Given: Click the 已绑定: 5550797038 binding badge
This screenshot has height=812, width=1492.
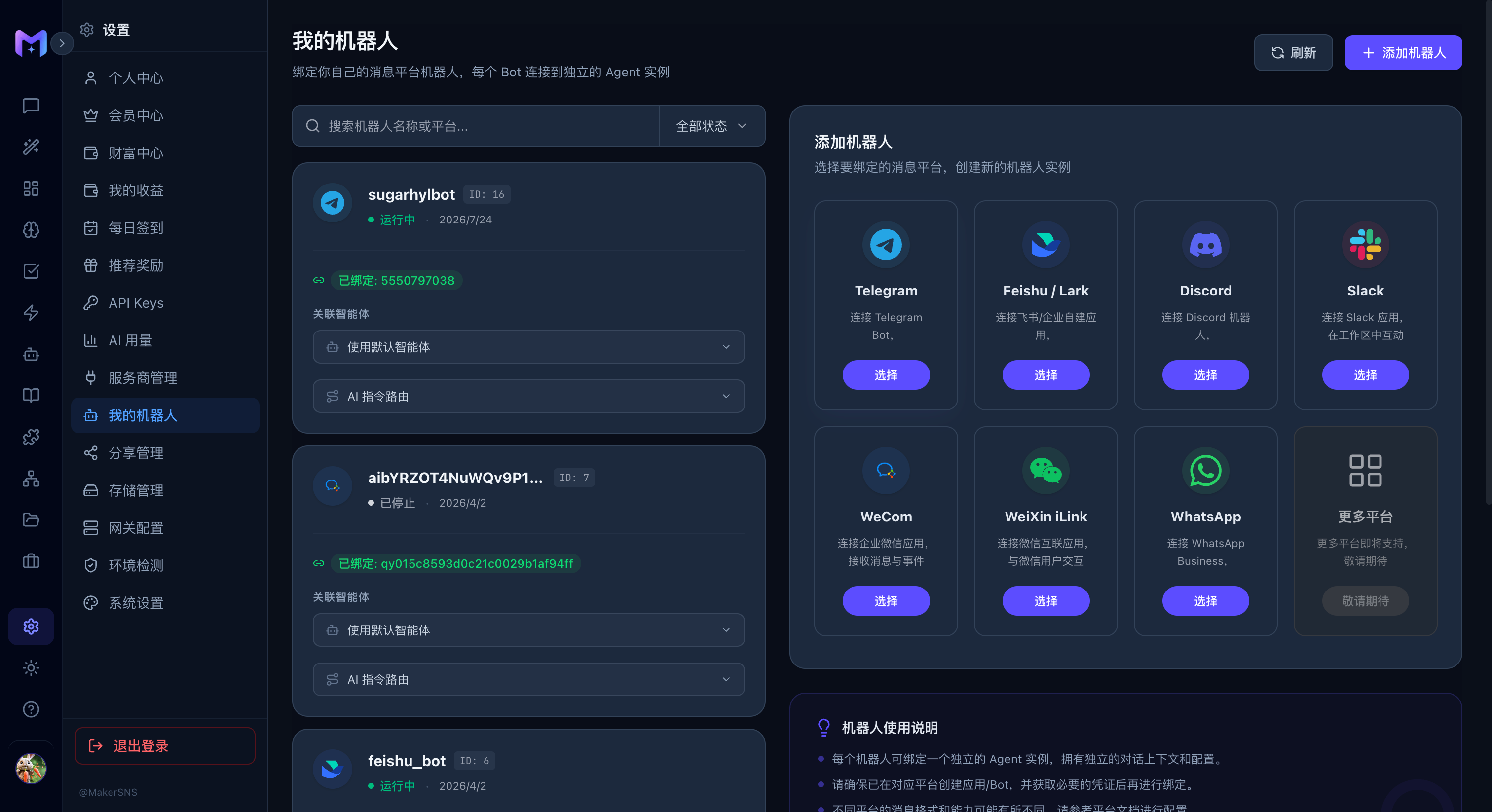Looking at the screenshot, I should coord(396,280).
